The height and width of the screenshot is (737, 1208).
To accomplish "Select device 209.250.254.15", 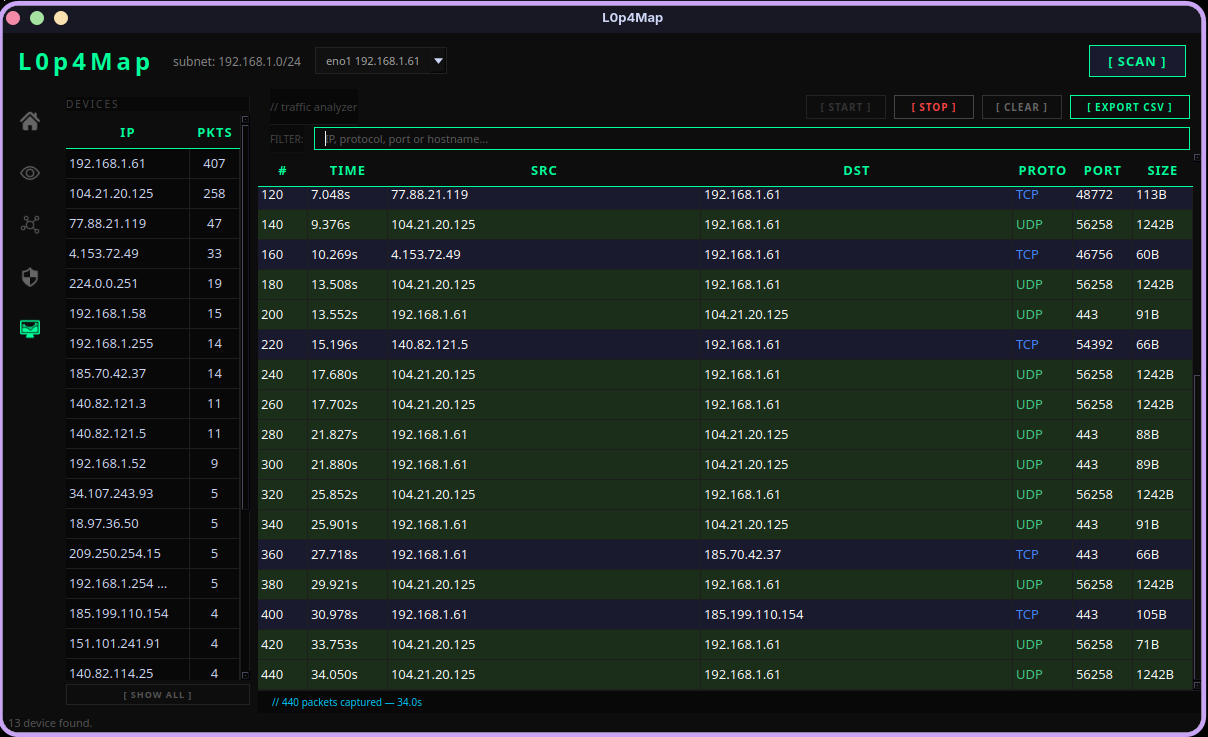I will click(x=153, y=553).
